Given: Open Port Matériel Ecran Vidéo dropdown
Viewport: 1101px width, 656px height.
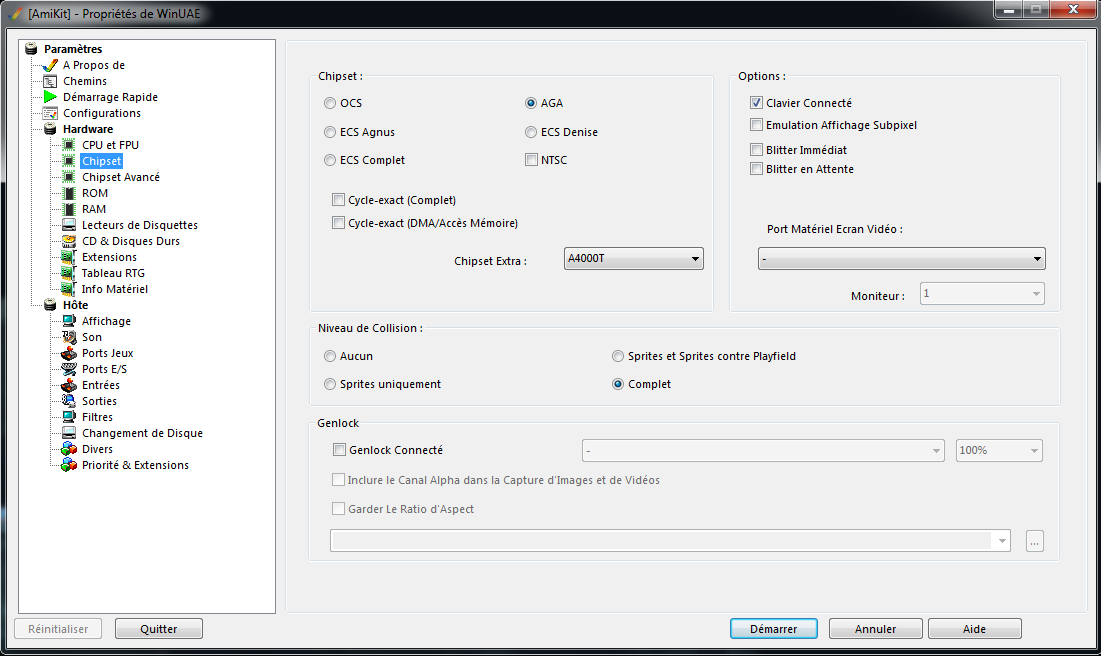Looking at the screenshot, I should click(901, 259).
